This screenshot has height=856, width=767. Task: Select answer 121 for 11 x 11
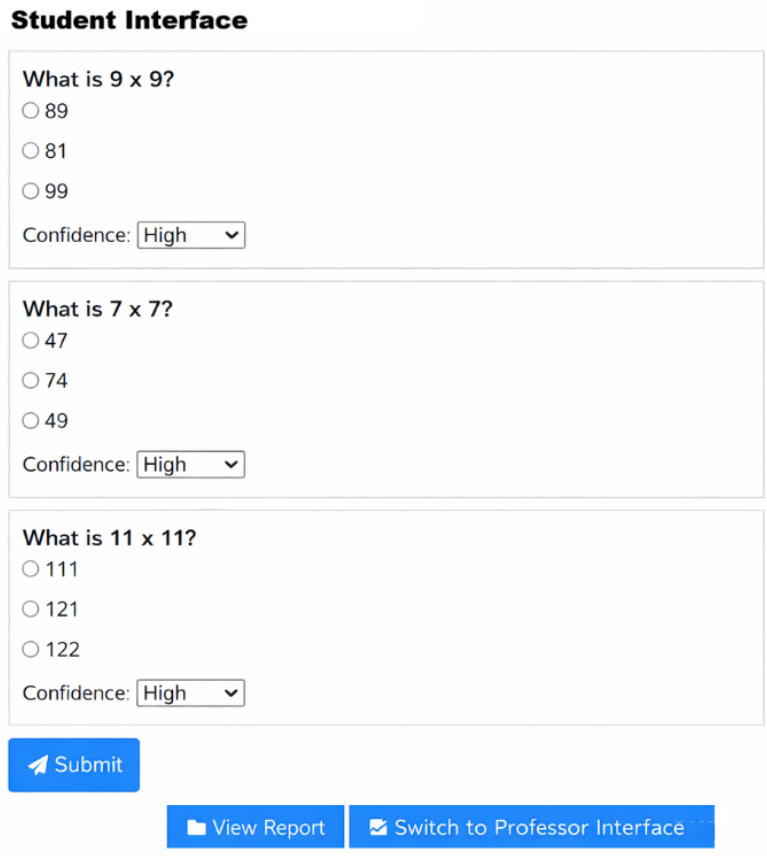pyautogui.click(x=31, y=609)
